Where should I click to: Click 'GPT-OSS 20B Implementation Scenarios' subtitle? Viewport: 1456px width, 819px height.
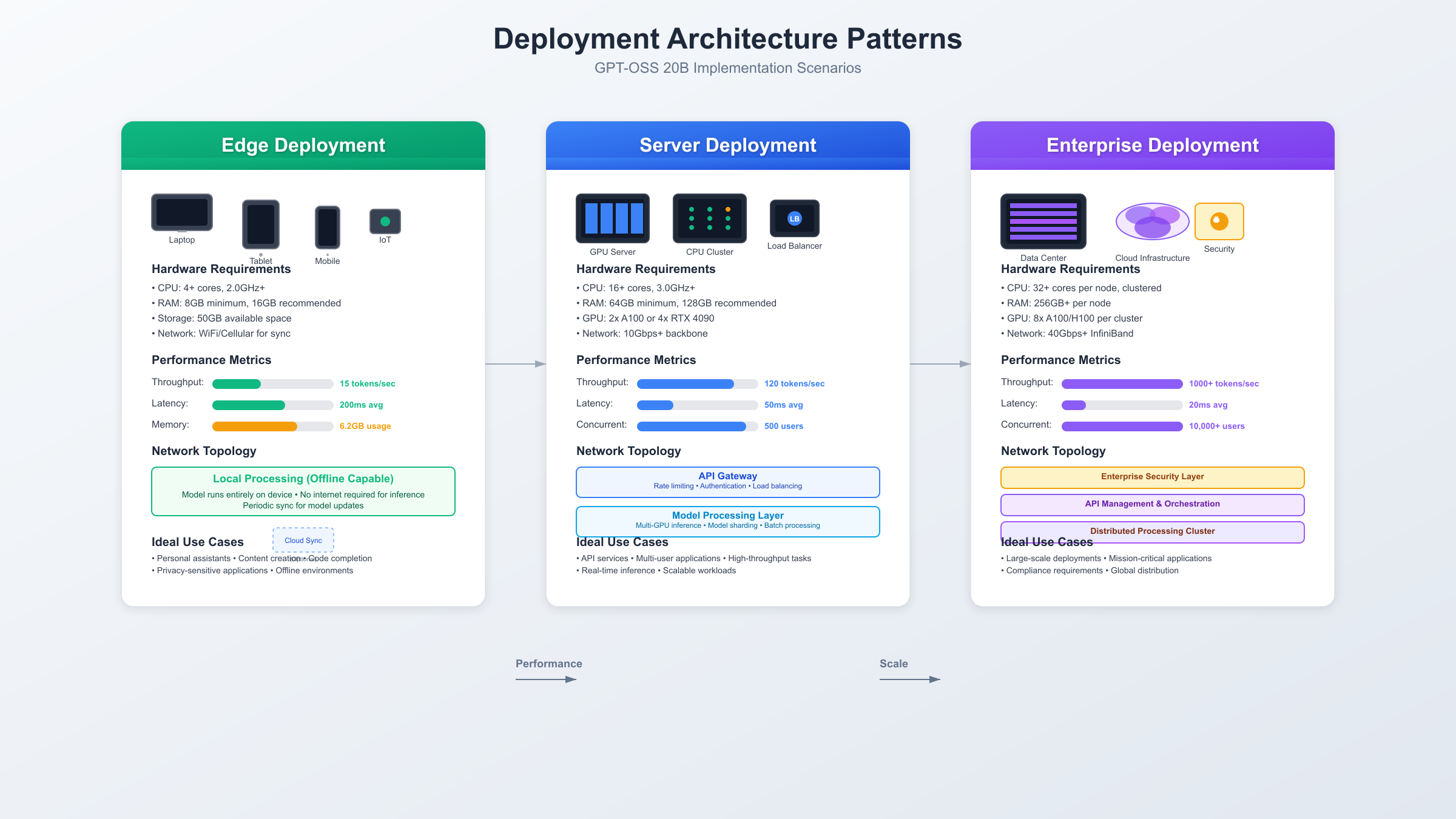pyautogui.click(x=728, y=68)
